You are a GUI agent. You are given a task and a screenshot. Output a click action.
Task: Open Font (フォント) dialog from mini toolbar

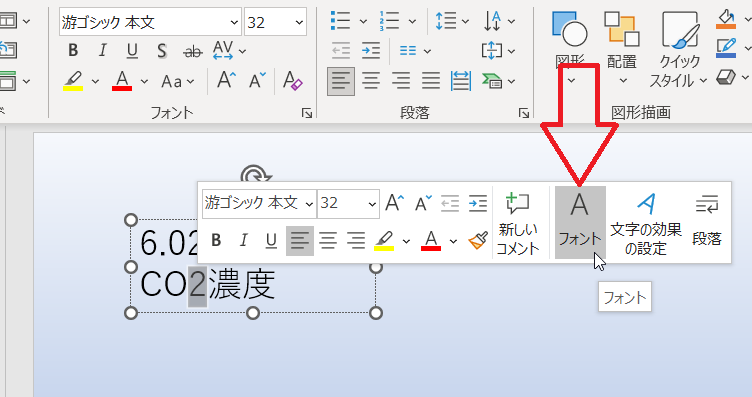(580, 222)
